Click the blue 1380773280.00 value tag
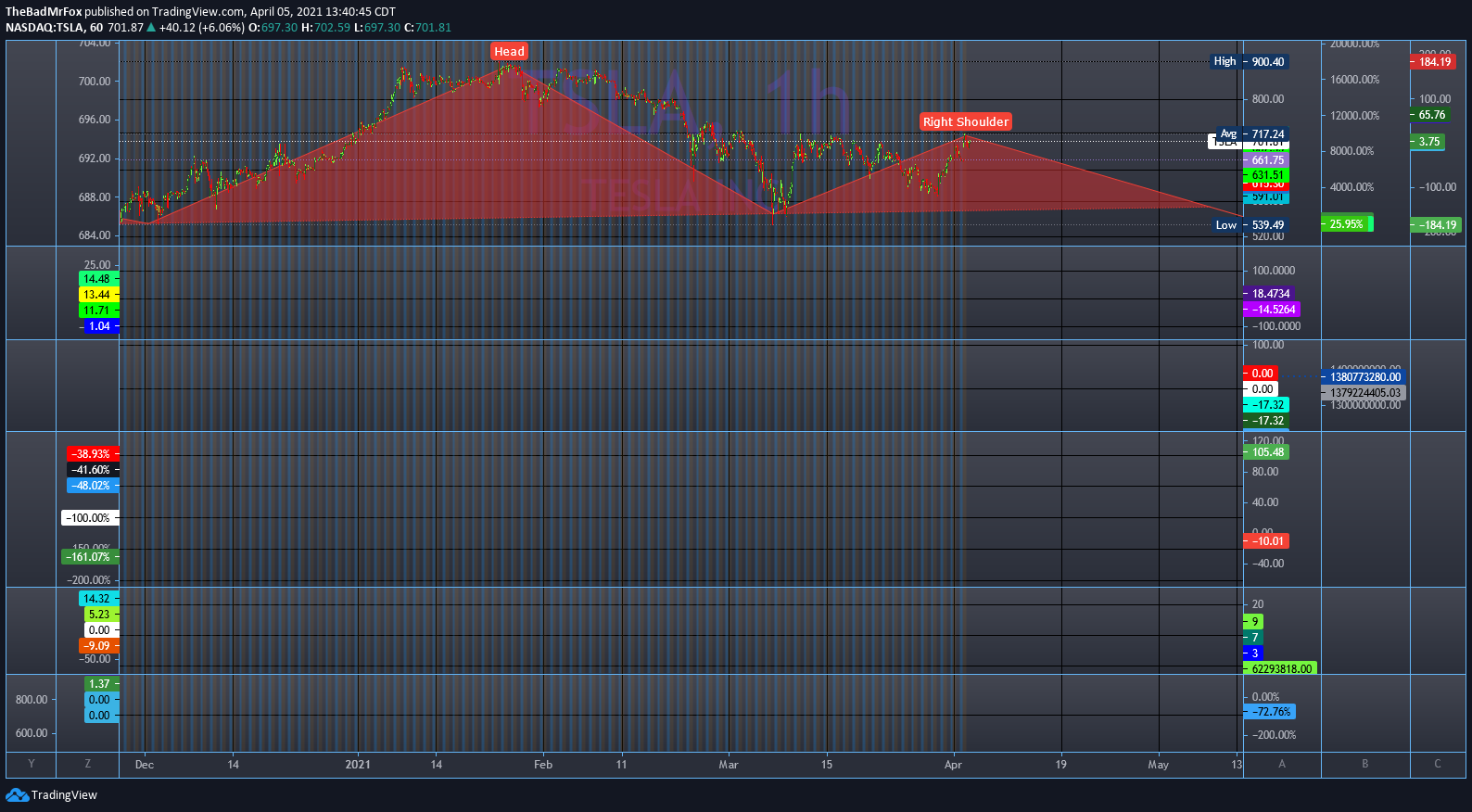The height and width of the screenshot is (812, 1472). (1364, 377)
